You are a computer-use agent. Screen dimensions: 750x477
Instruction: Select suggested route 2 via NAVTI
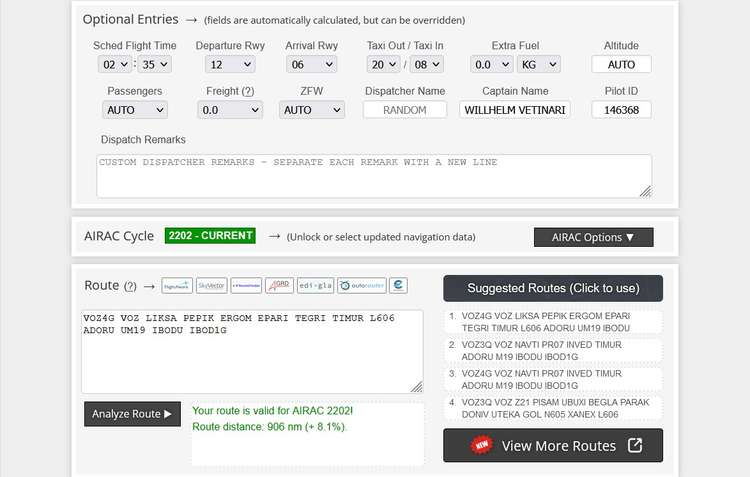coord(553,350)
